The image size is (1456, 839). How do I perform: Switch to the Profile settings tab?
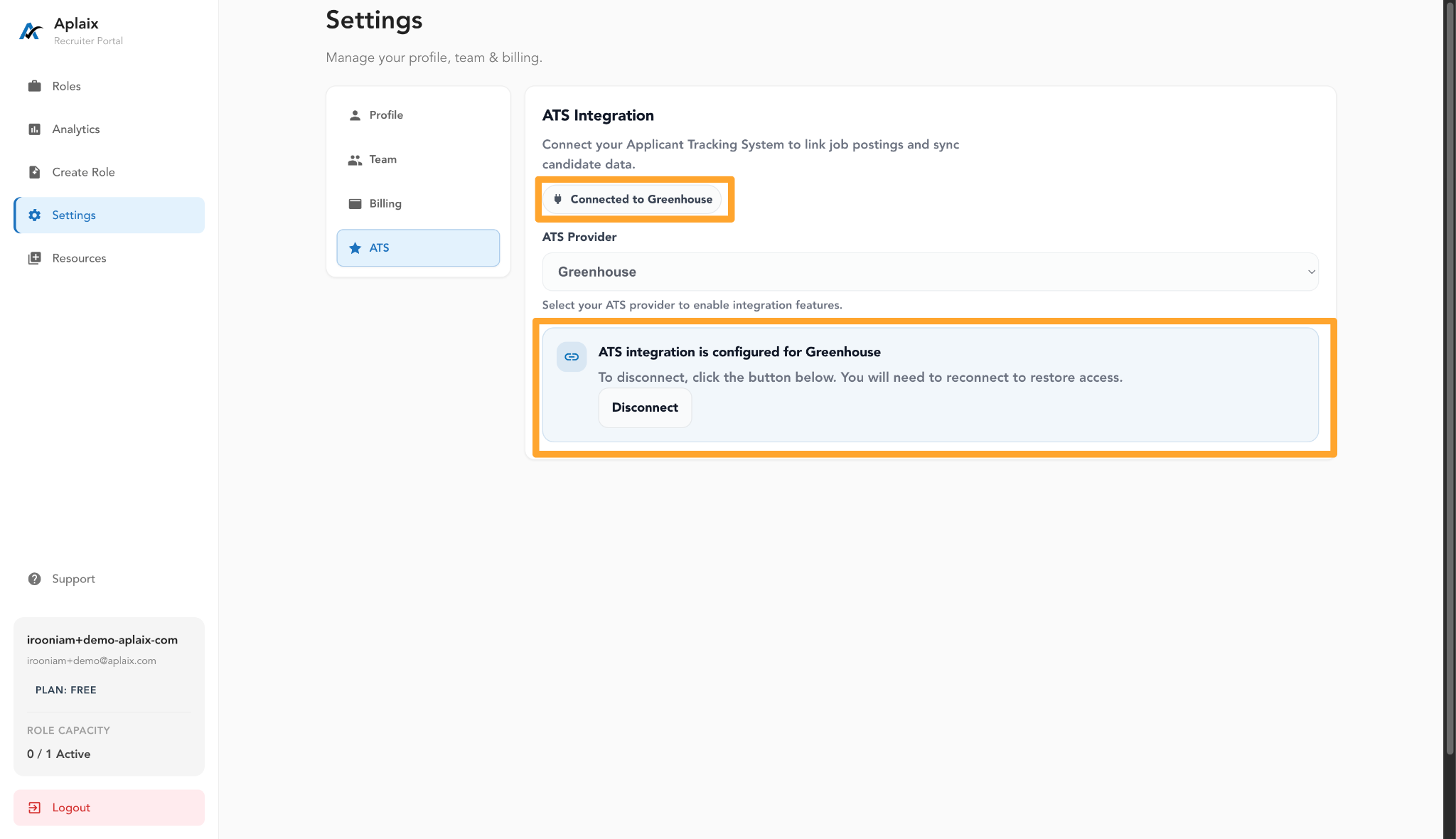point(418,115)
